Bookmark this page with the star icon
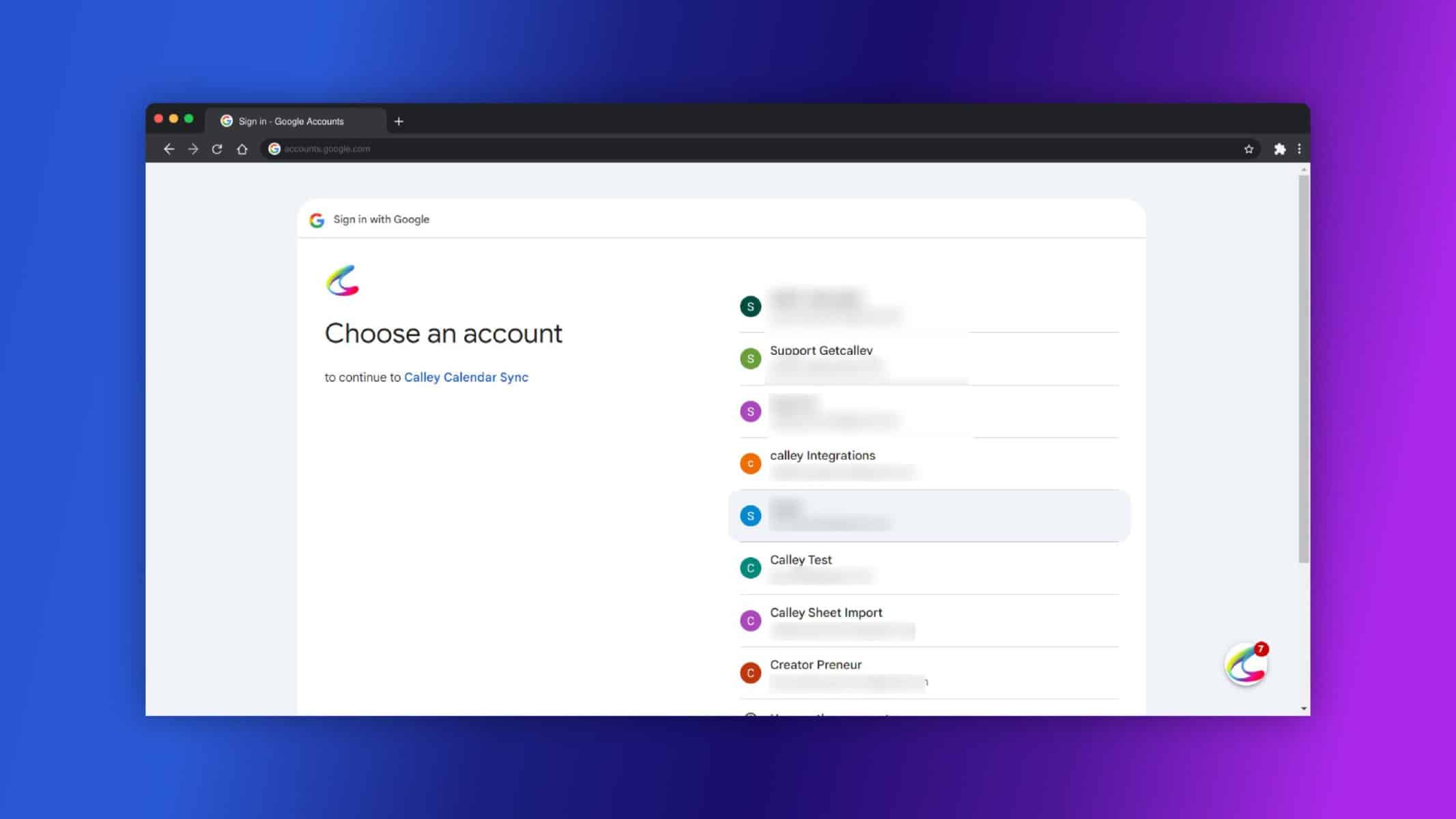 (1248, 149)
